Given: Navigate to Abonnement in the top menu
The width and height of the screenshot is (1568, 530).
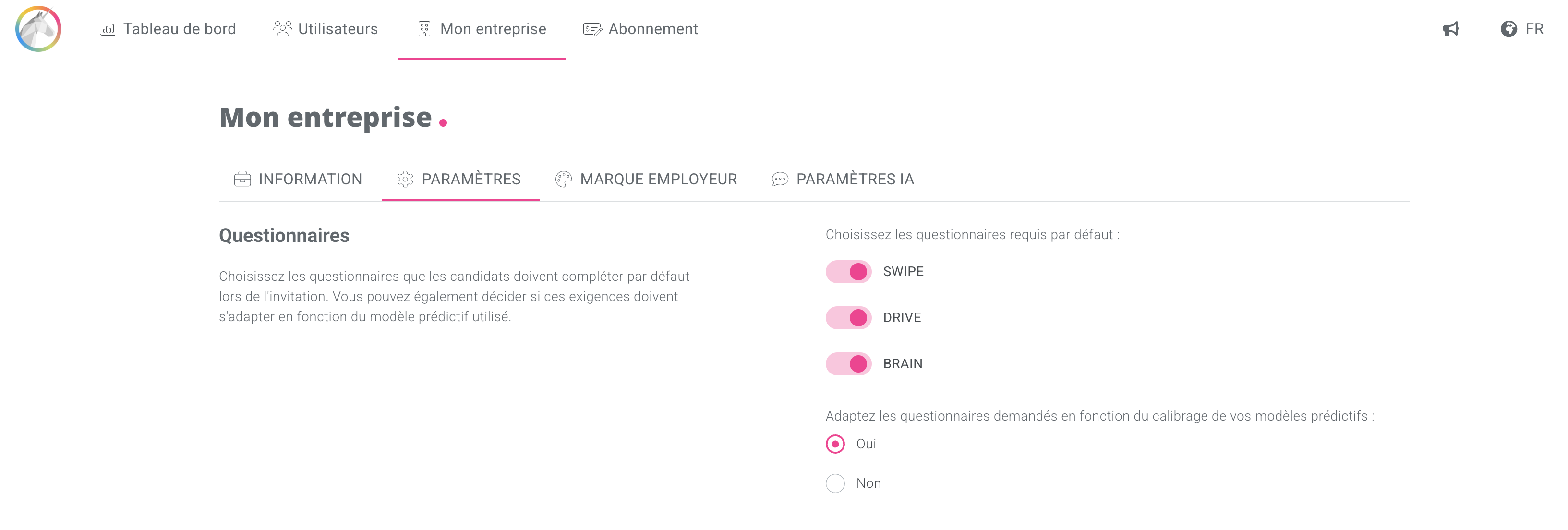Looking at the screenshot, I should tap(652, 29).
